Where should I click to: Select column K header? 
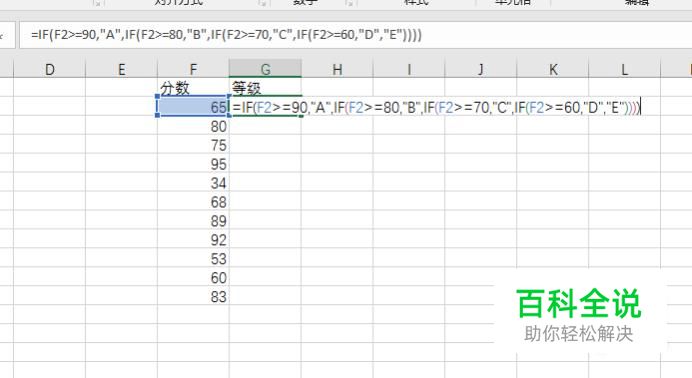[x=553, y=69]
